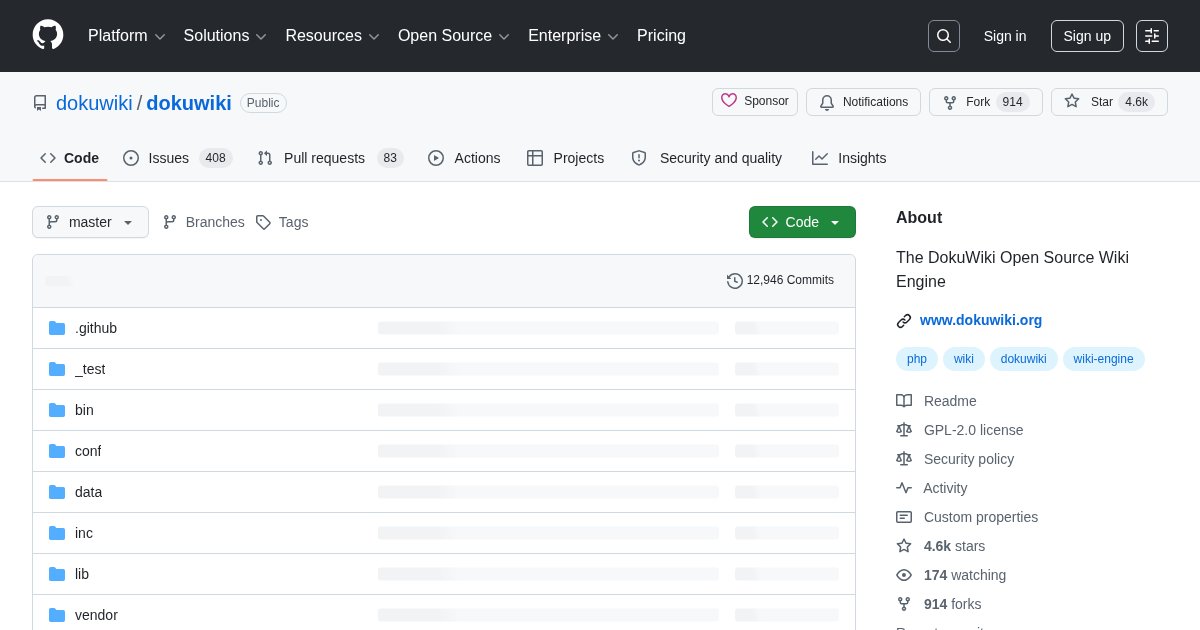Image resolution: width=1200 pixels, height=630 pixels.
Task: Click the Fork icon in the Fork button
Action: (950, 102)
